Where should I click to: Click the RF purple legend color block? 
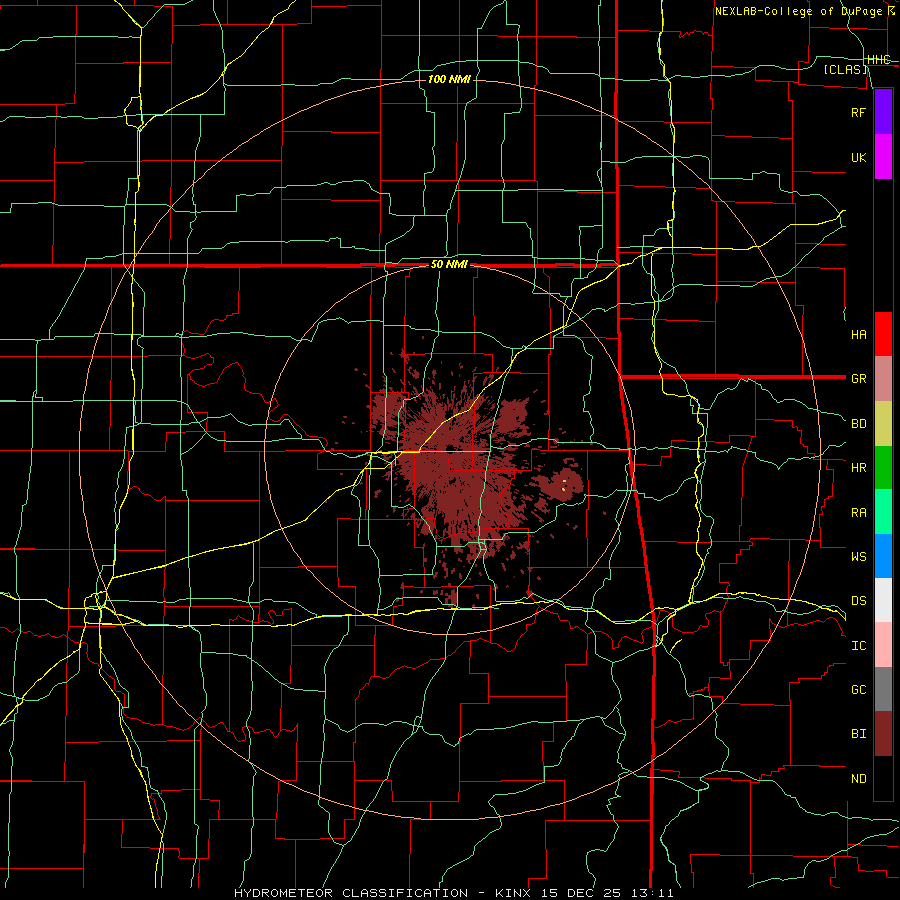point(883,112)
